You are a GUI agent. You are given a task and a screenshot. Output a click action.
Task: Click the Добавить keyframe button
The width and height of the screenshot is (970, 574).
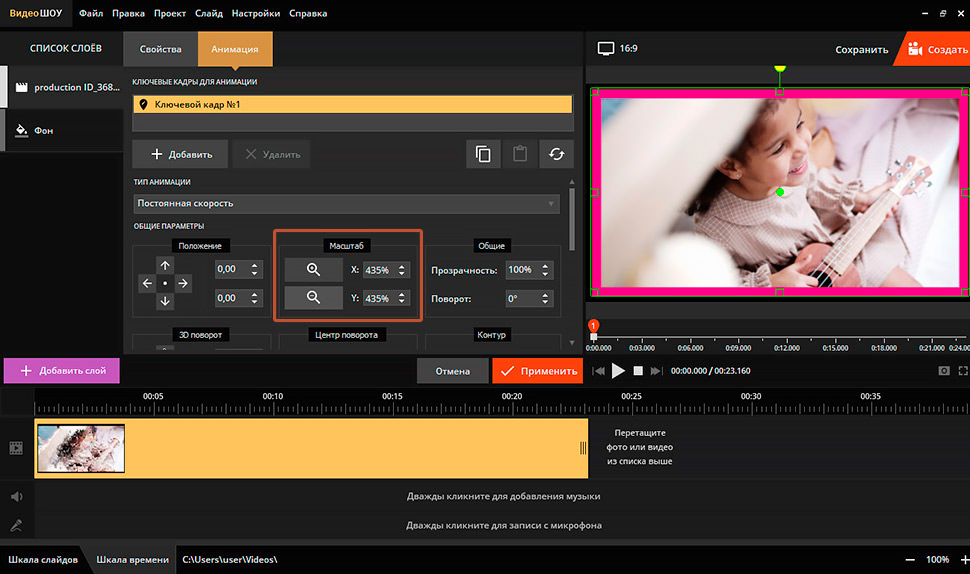181,154
